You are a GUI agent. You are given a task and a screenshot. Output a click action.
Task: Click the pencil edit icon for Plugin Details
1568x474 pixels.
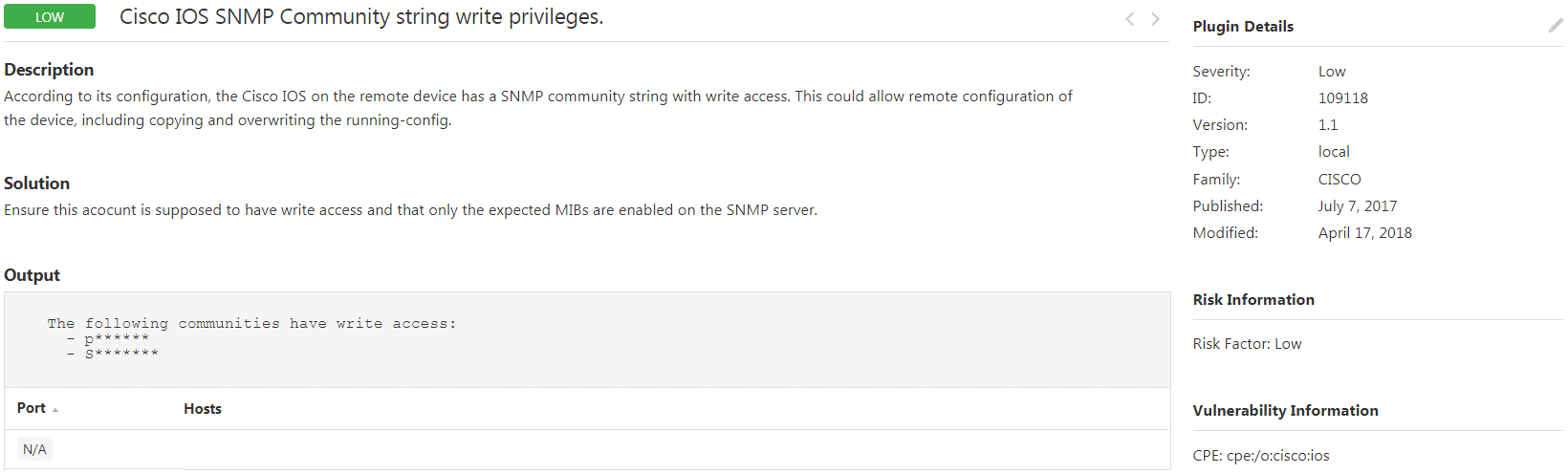pos(1556,26)
